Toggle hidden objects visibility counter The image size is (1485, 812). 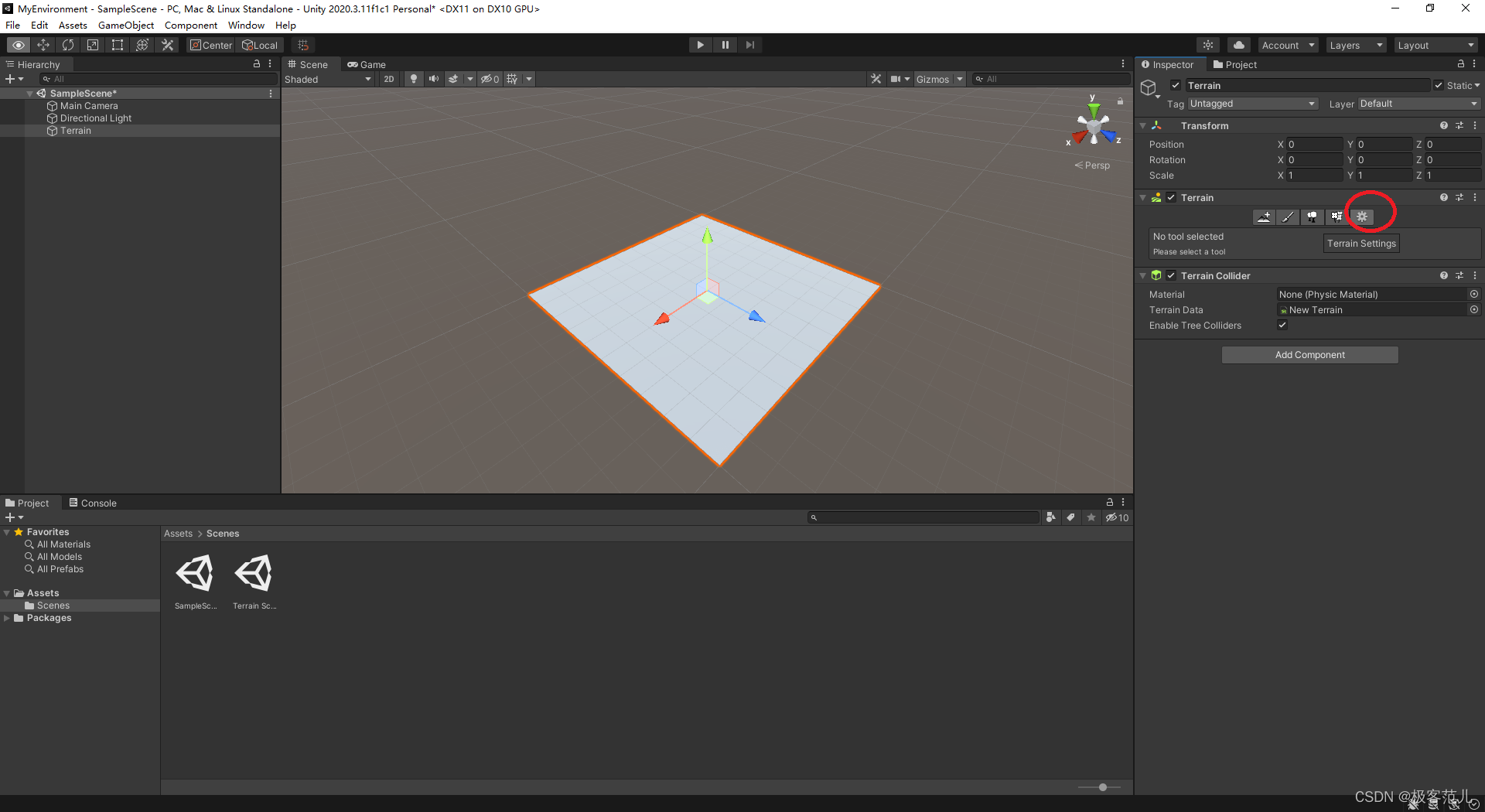coord(490,79)
